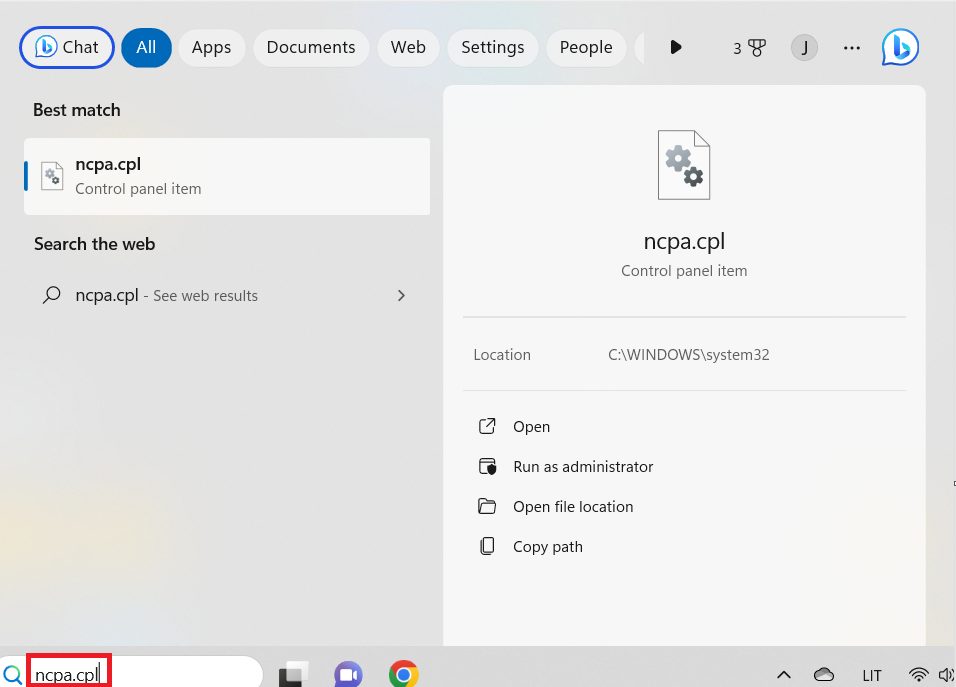Select the Web filter tab
Screen dimensions: 956x687
pyautogui.click(x=408, y=47)
